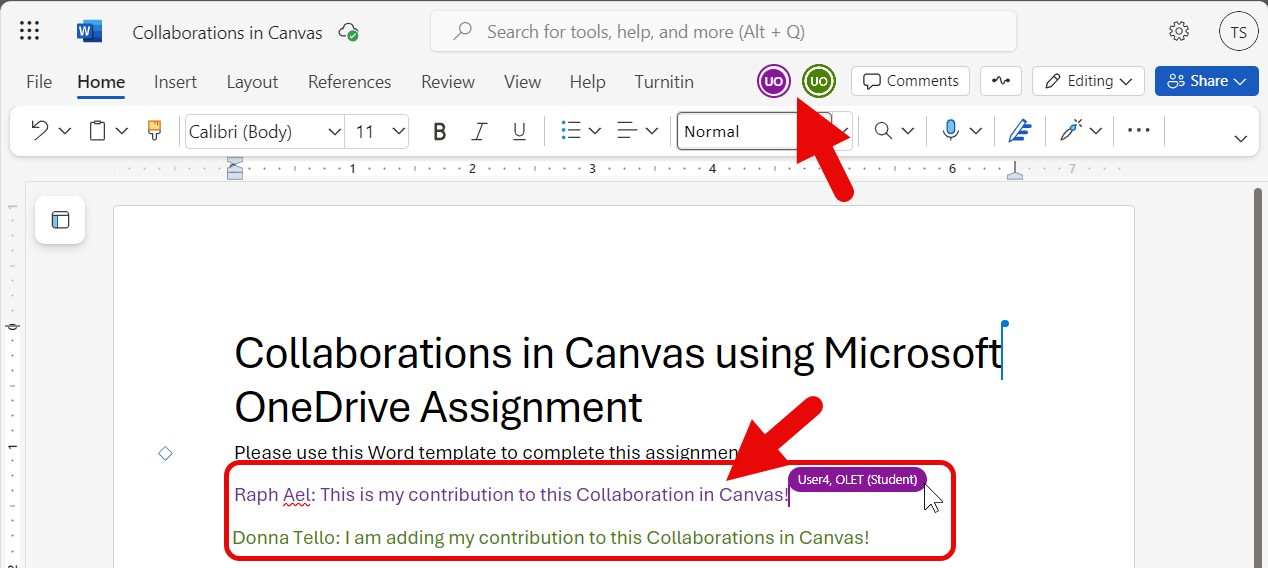Click the purple UO collaborator avatar
The image size is (1268, 568).
(774, 81)
